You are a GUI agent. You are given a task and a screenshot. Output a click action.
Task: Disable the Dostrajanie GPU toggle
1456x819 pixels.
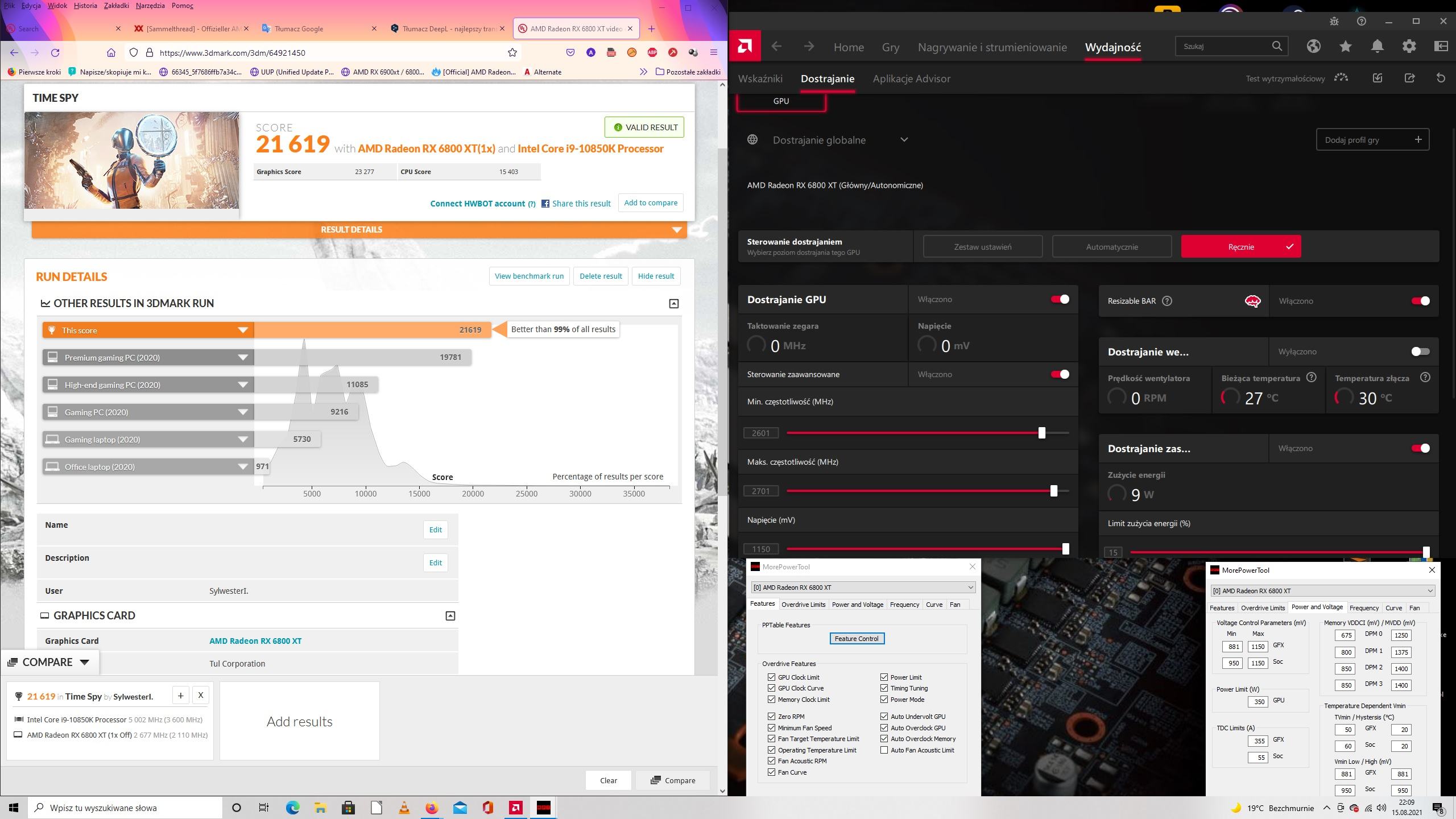point(1060,299)
